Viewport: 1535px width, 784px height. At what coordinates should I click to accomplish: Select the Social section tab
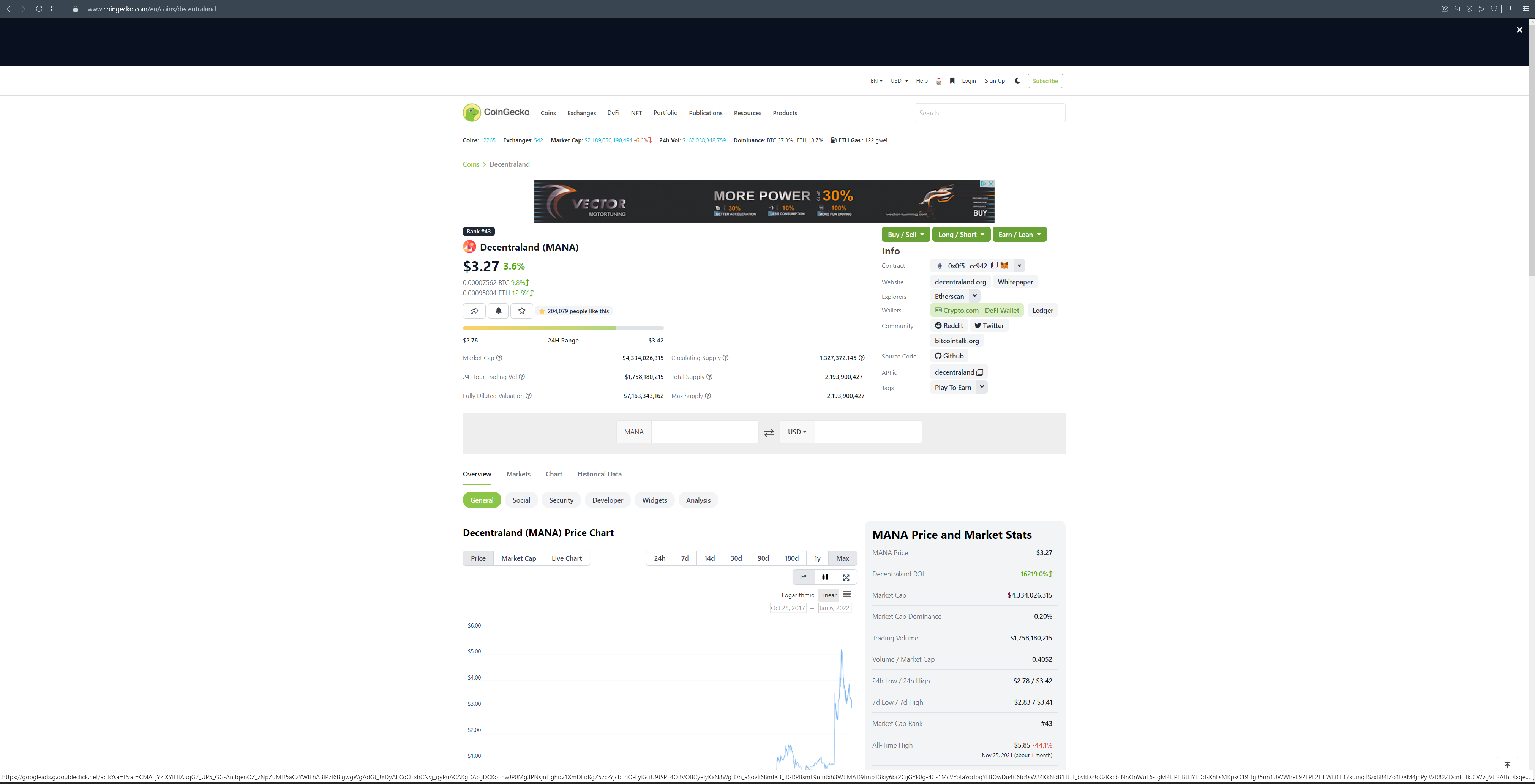click(x=521, y=500)
